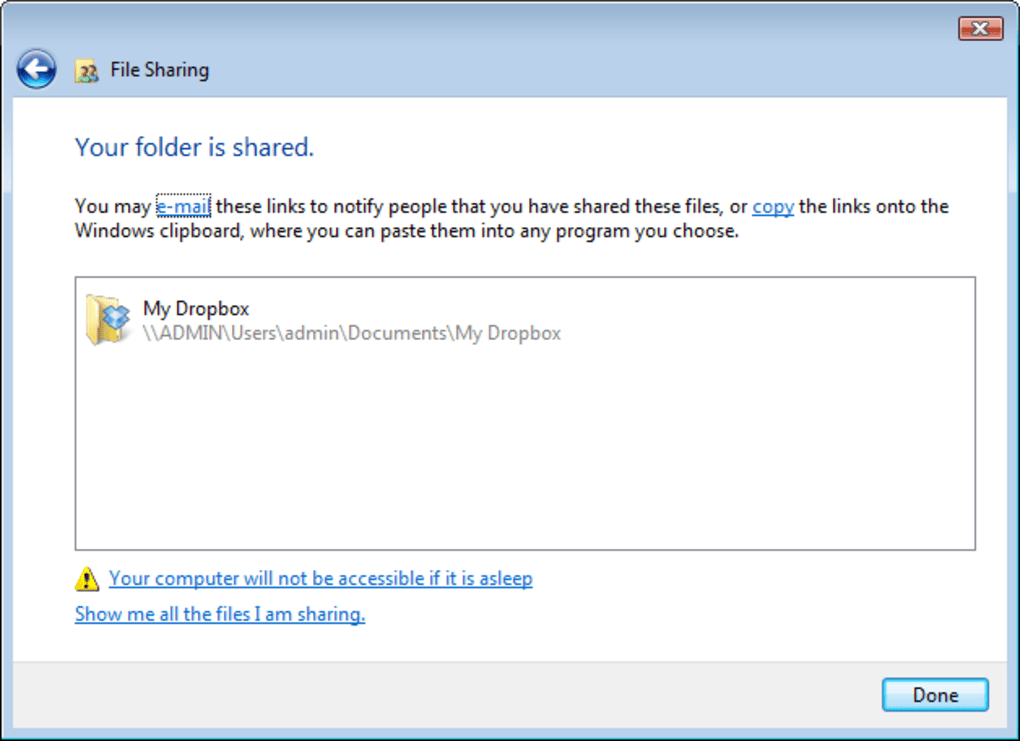The image size is (1020, 741).
Task: Click empty space in shared items list
Action: pos(525,449)
